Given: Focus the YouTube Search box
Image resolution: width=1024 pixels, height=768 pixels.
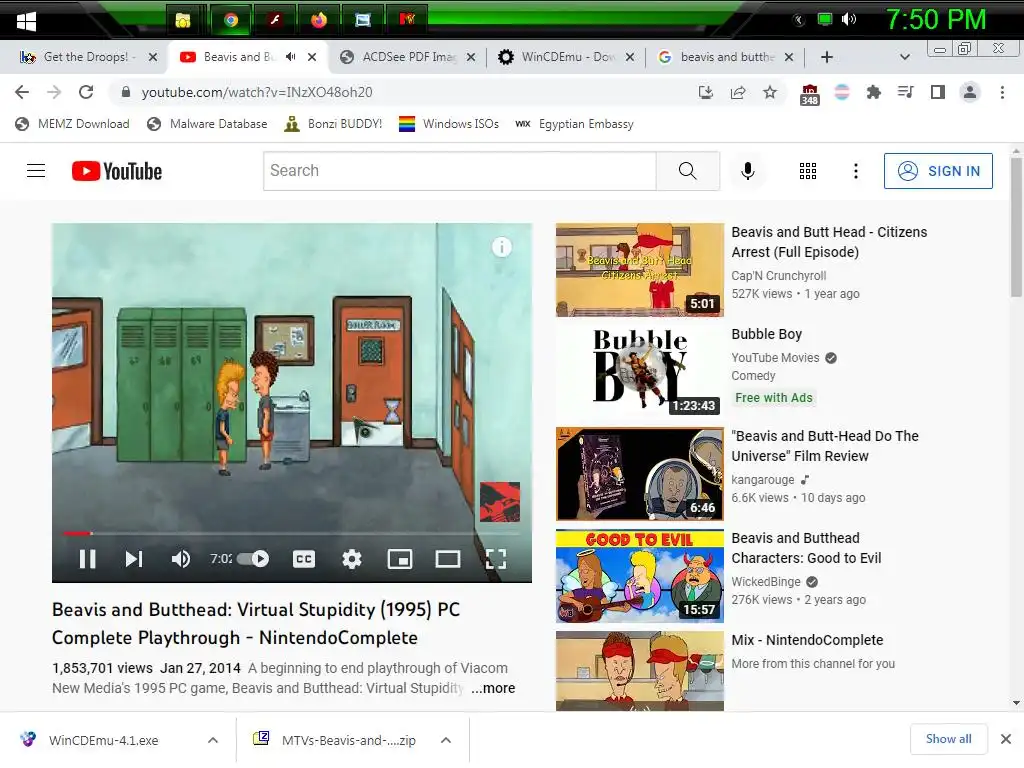Looking at the screenshot, I should (460, 171).
